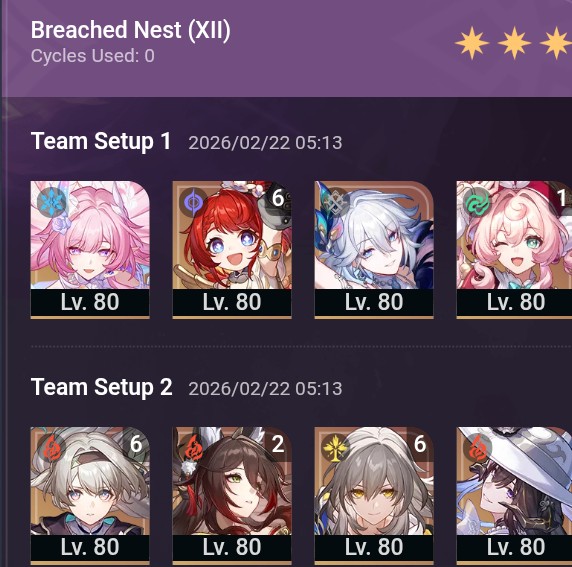Select the gray-haired headband character in Team Setup 2
This screenshot has height=567, width=572.
point(90,496)
